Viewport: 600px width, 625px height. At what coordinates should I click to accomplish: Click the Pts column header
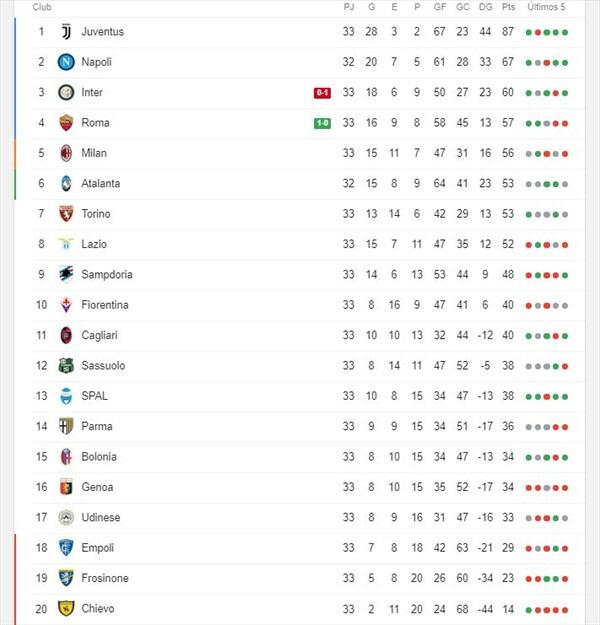coord(508,7)
